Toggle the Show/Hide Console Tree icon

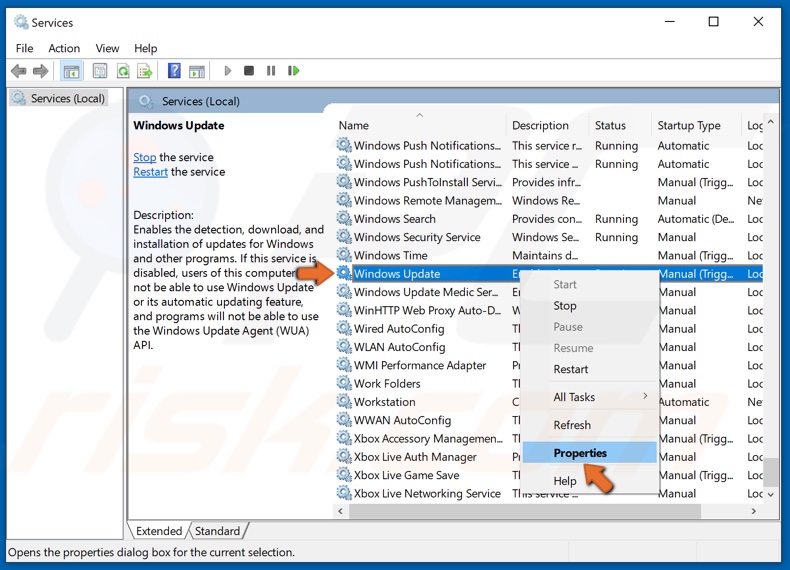tap(71, 71)
